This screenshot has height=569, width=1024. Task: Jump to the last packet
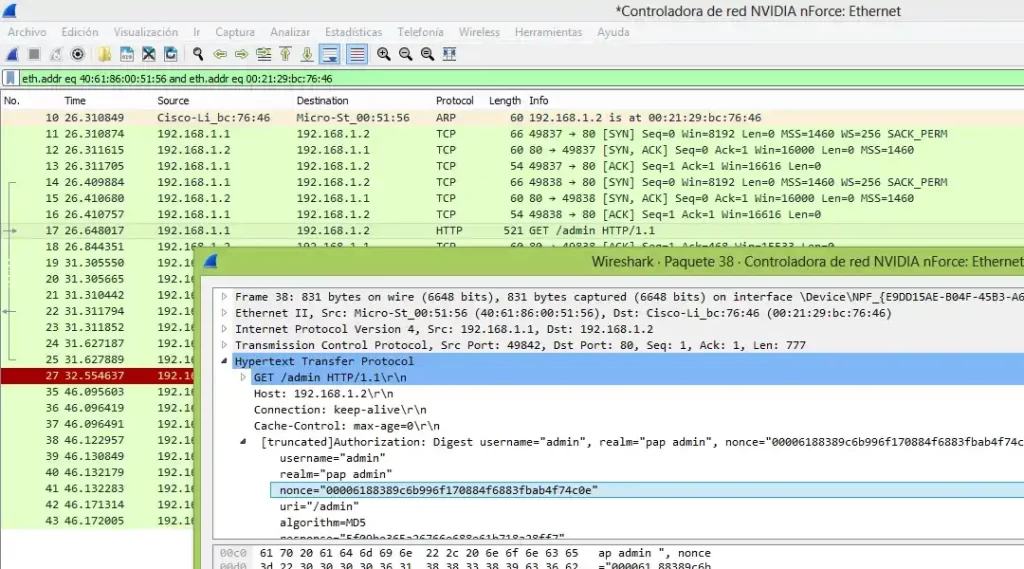tap(307, 54)
